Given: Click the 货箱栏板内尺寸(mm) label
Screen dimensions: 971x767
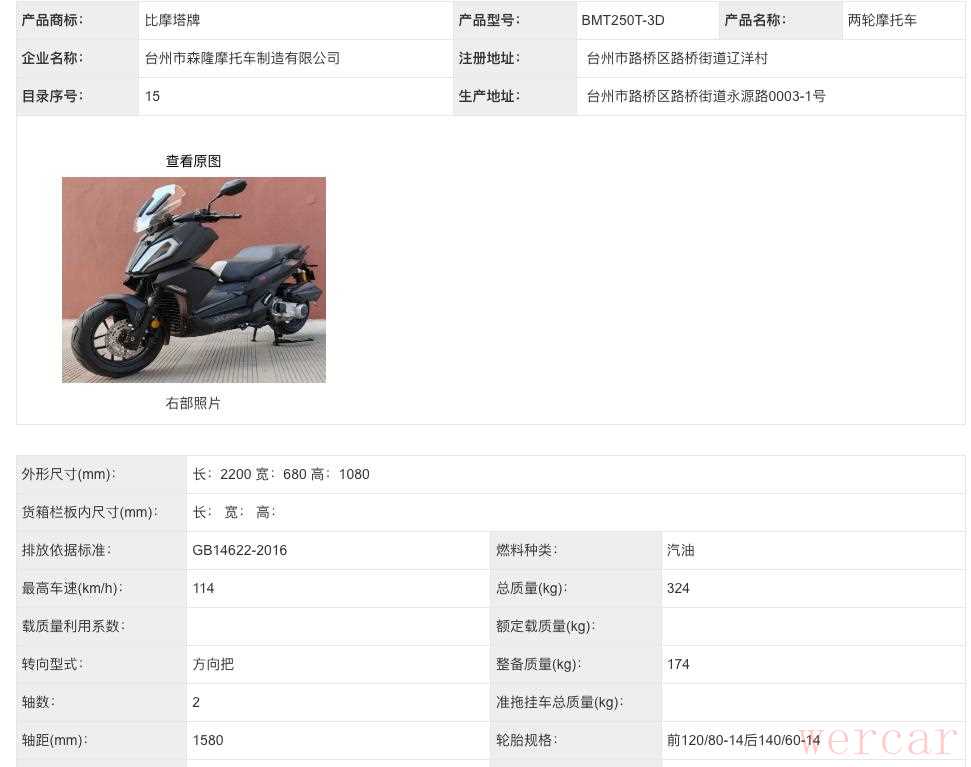Looking at the screenshot, I should pyautogui.click(x=90, y=512).
